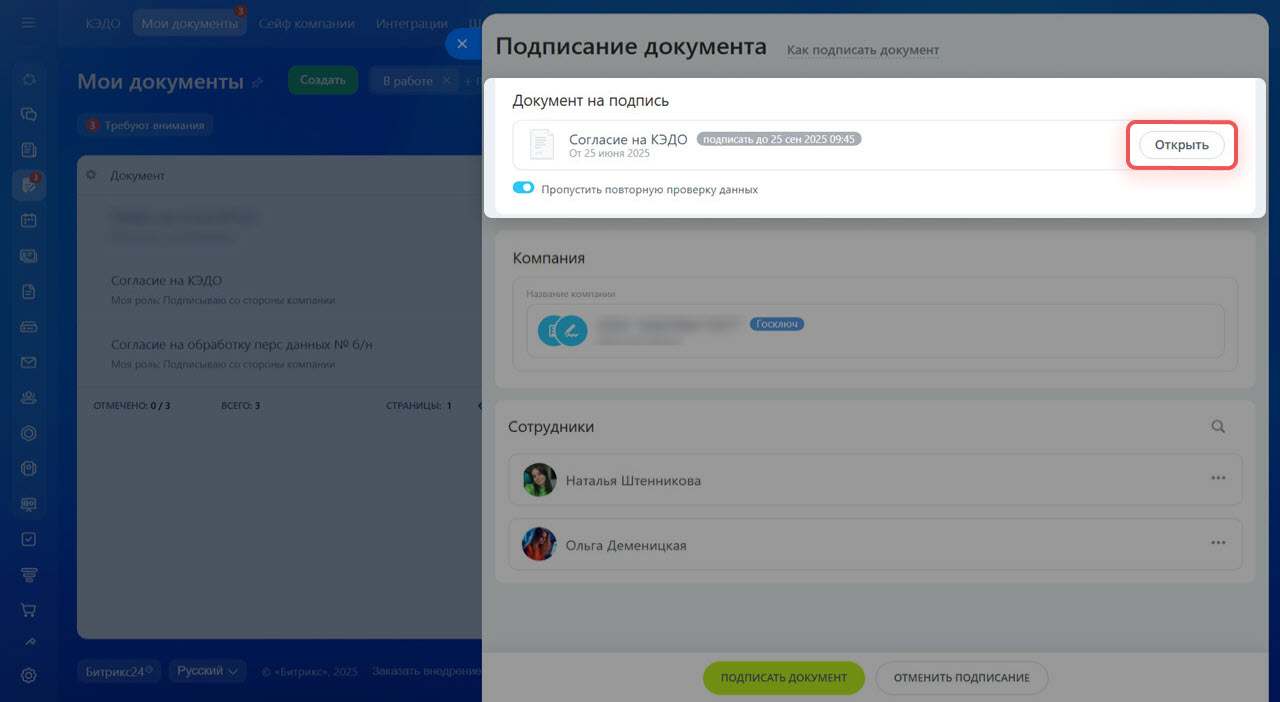1280x702 pixels.
Task: Open the presentation board sidebar icon
Action: (29, 503)
